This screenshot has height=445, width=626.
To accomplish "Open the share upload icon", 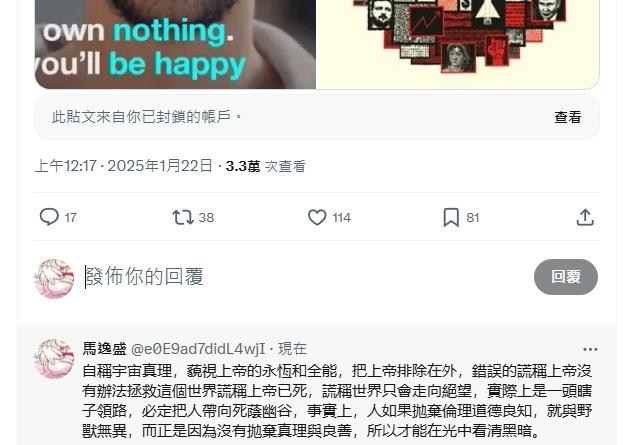I will click(x=585, y=218).
